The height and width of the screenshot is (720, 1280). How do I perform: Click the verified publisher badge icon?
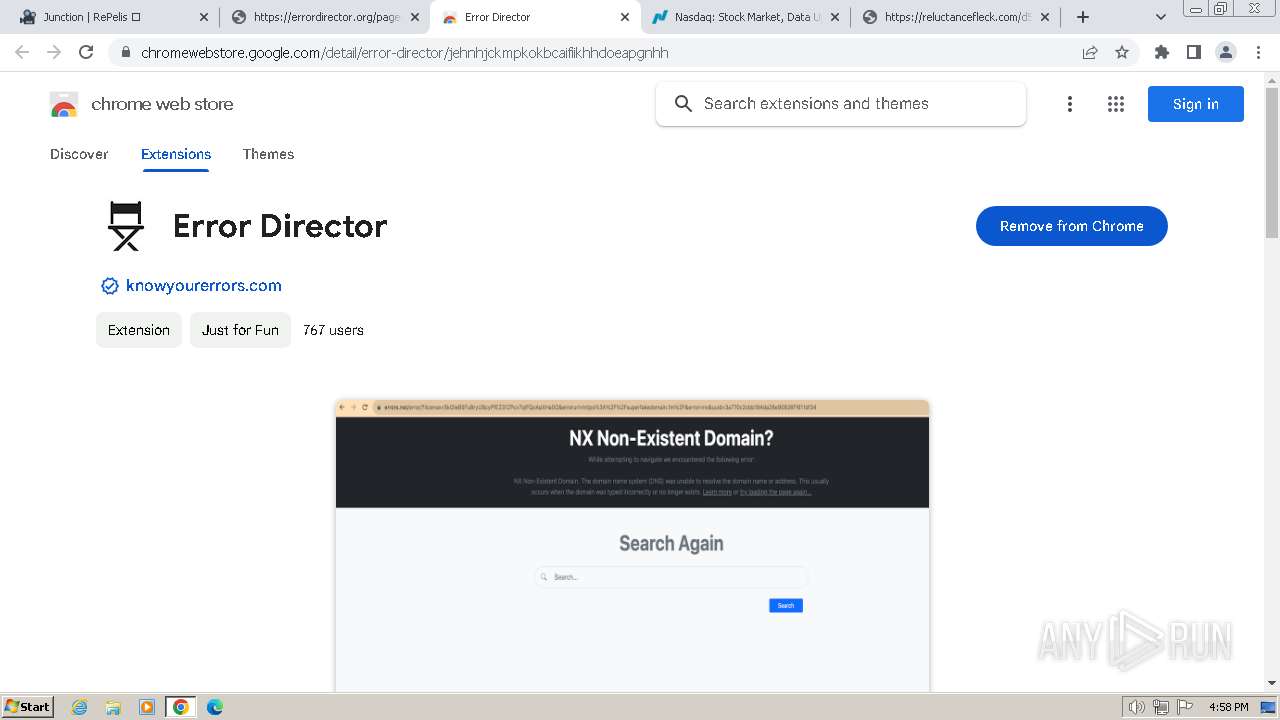110,286
